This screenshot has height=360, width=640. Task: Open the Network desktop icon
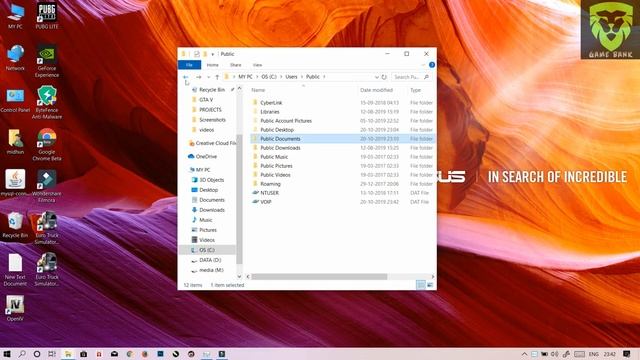click(15, 58)
